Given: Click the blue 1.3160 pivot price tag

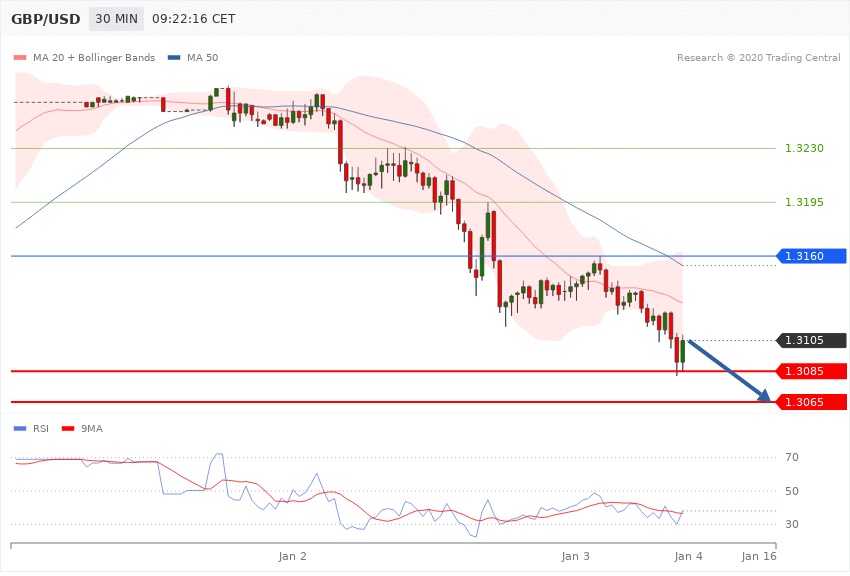Looking at the screenshot, I should 812,256.
